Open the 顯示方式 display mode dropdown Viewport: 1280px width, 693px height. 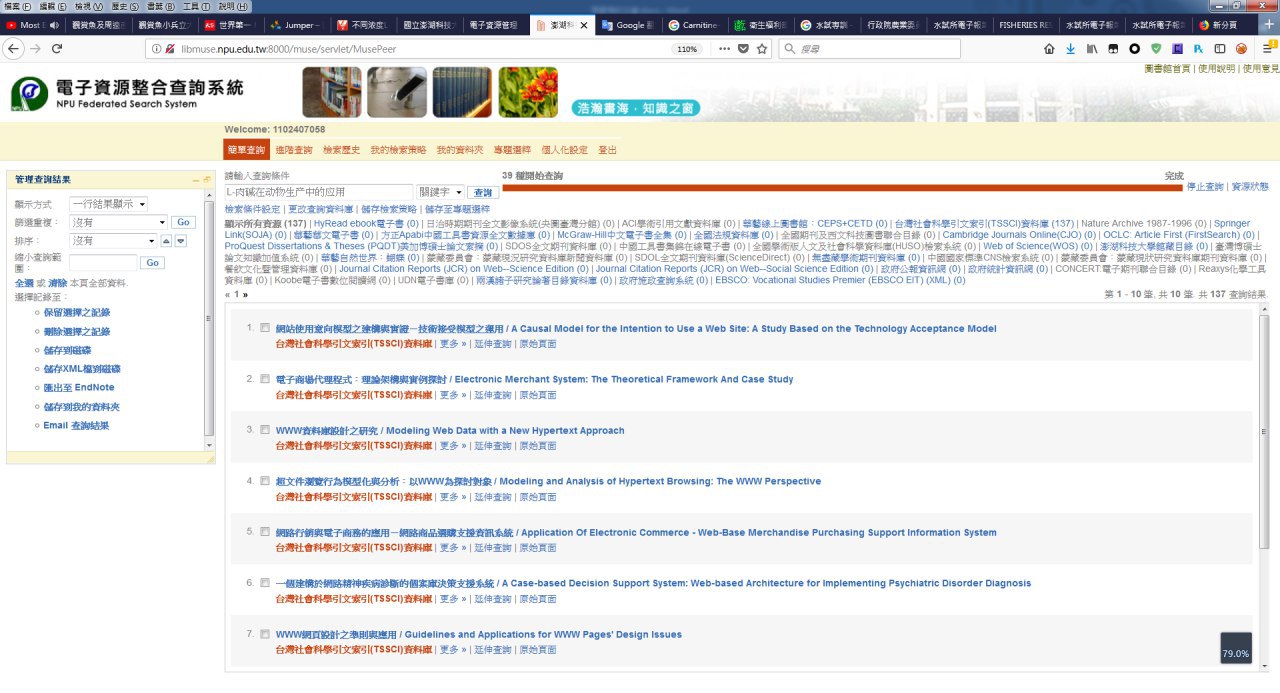tap(109, 204)
